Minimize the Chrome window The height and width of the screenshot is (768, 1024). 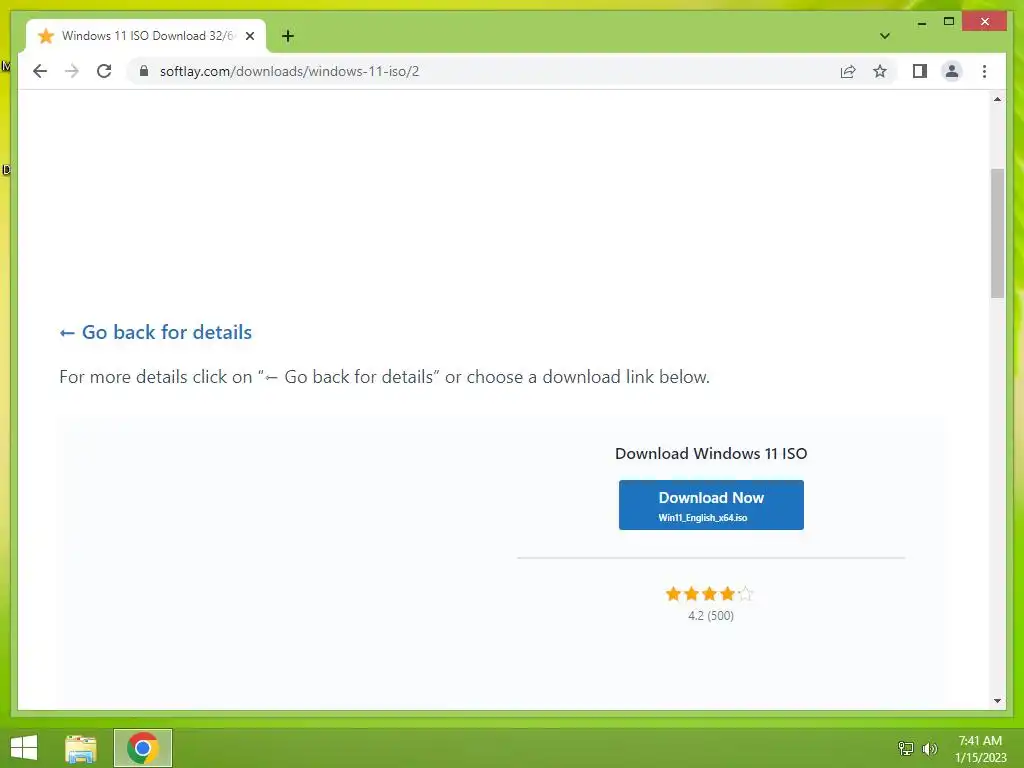[921, 22]
